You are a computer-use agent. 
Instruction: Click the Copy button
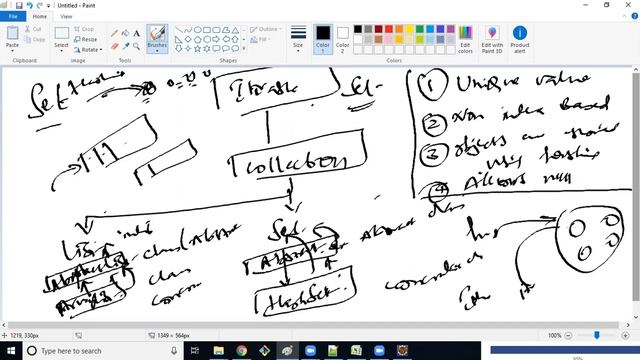point(35,39)
